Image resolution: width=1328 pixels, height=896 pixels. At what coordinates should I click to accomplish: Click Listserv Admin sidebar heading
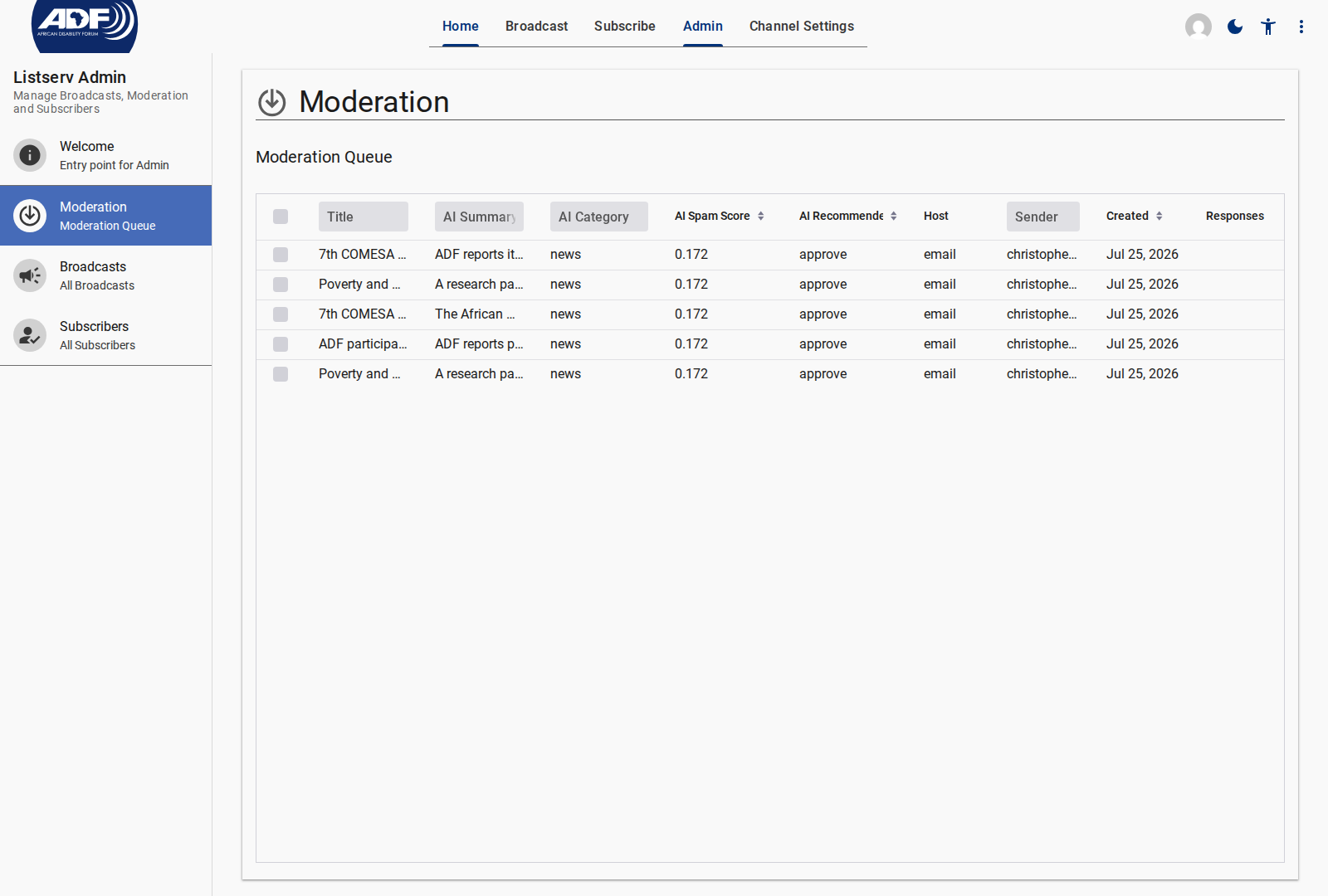point(70,77)
